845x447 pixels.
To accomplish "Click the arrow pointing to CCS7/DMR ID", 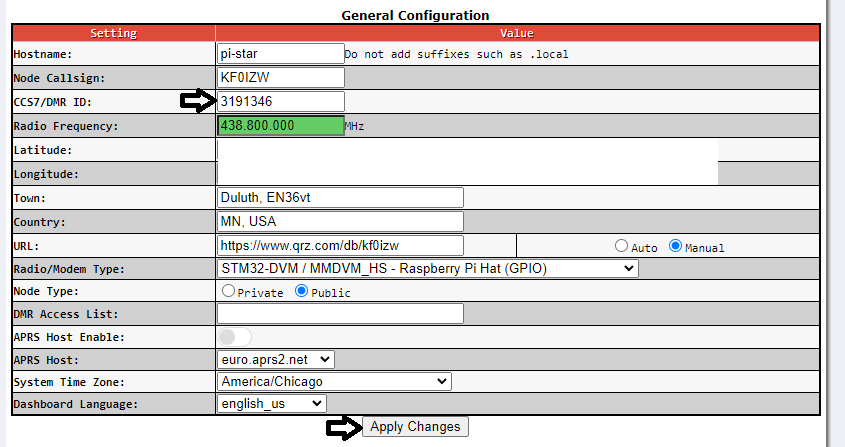I will 197,100.
